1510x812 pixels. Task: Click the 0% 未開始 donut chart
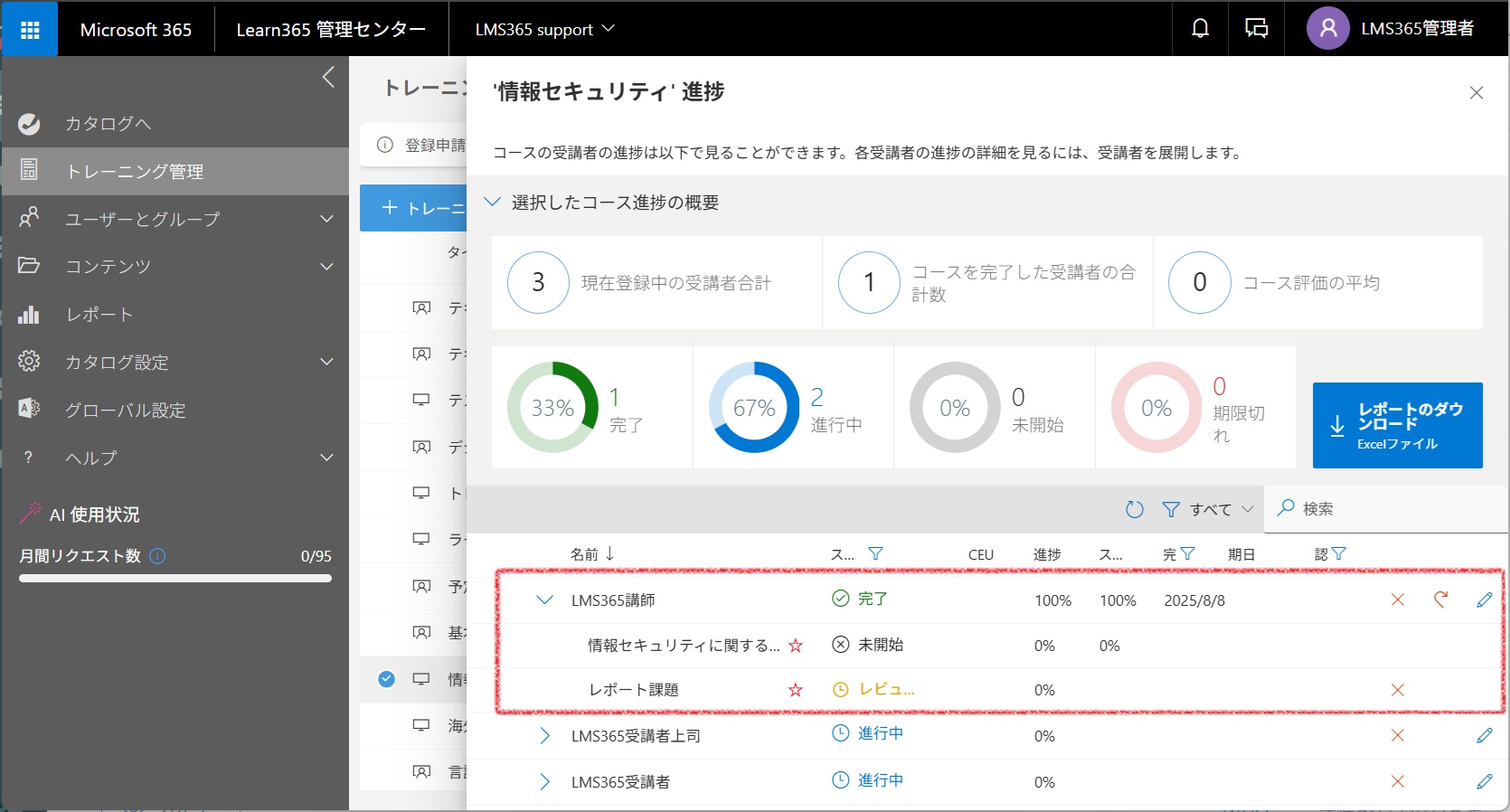(955, 408)
